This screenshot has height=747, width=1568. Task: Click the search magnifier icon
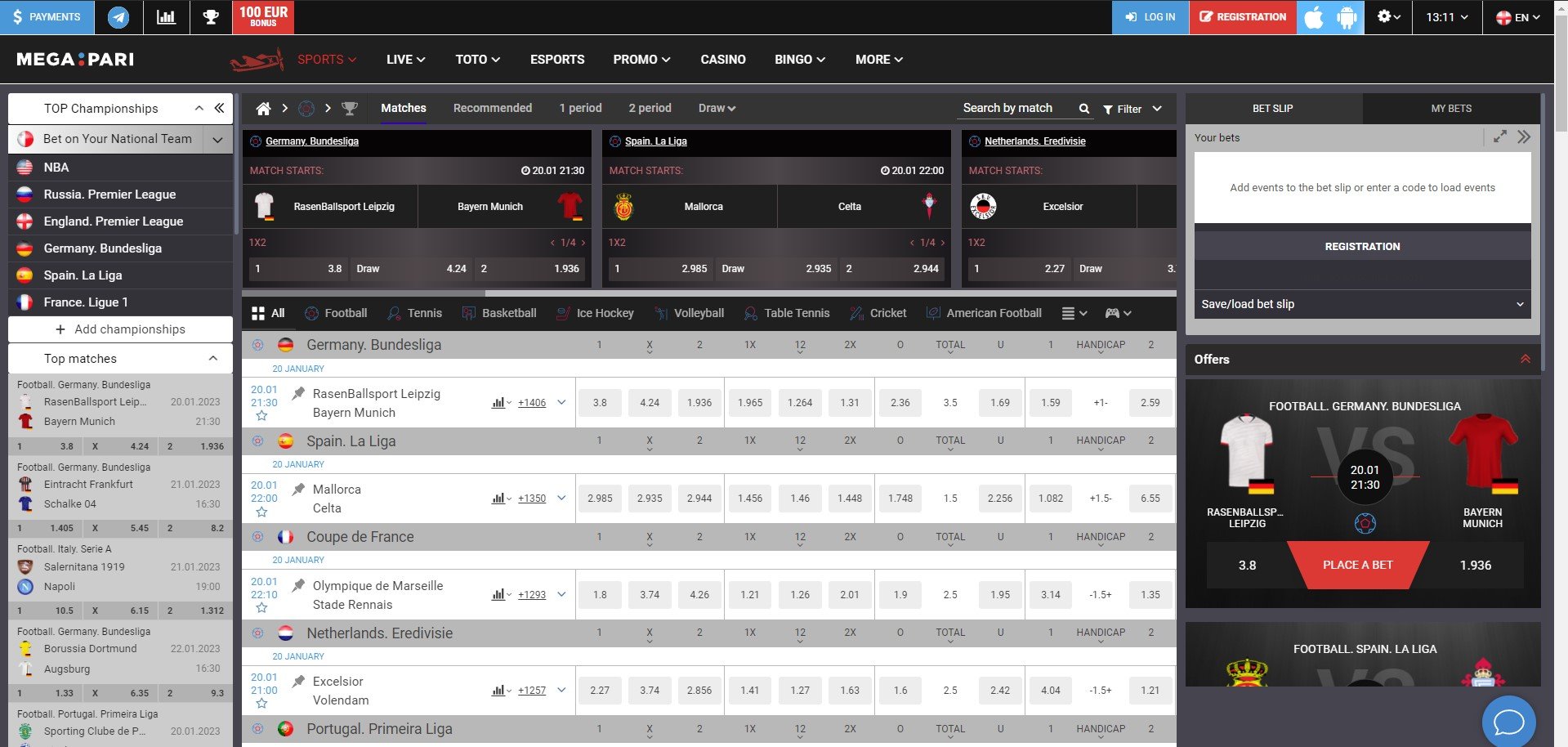click(x=1084, y=109)
